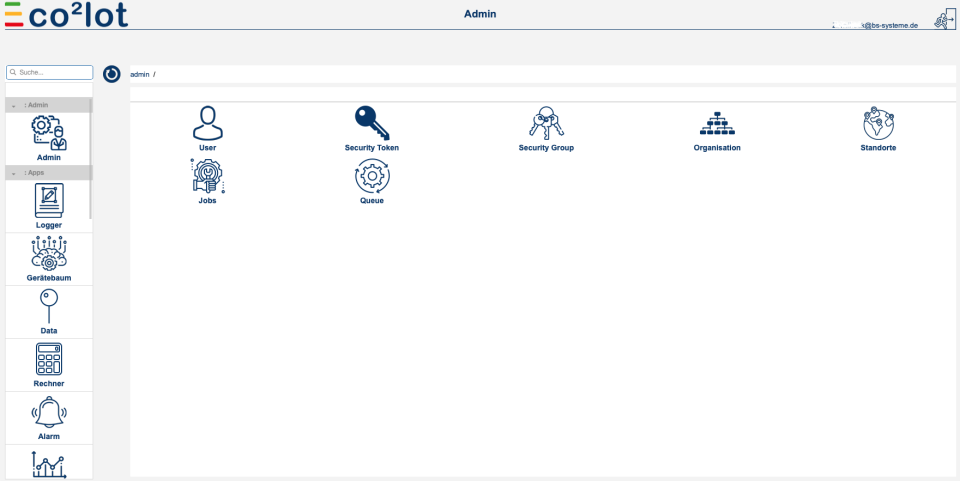Click the Rechner label in sidebar
960x481 pixels.
point(49,384)
